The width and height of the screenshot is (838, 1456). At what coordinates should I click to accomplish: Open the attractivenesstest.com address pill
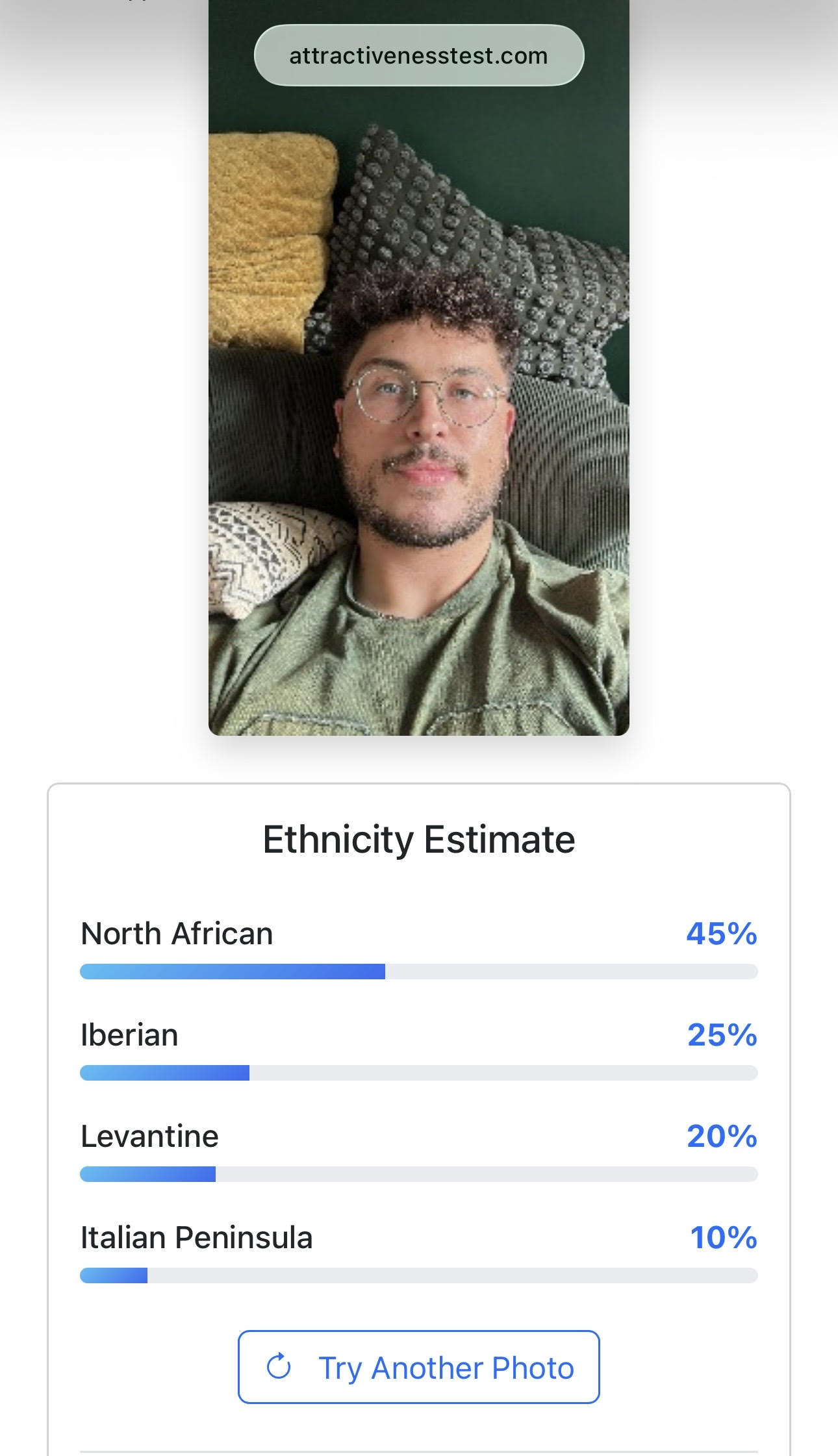tap(418, 56)
